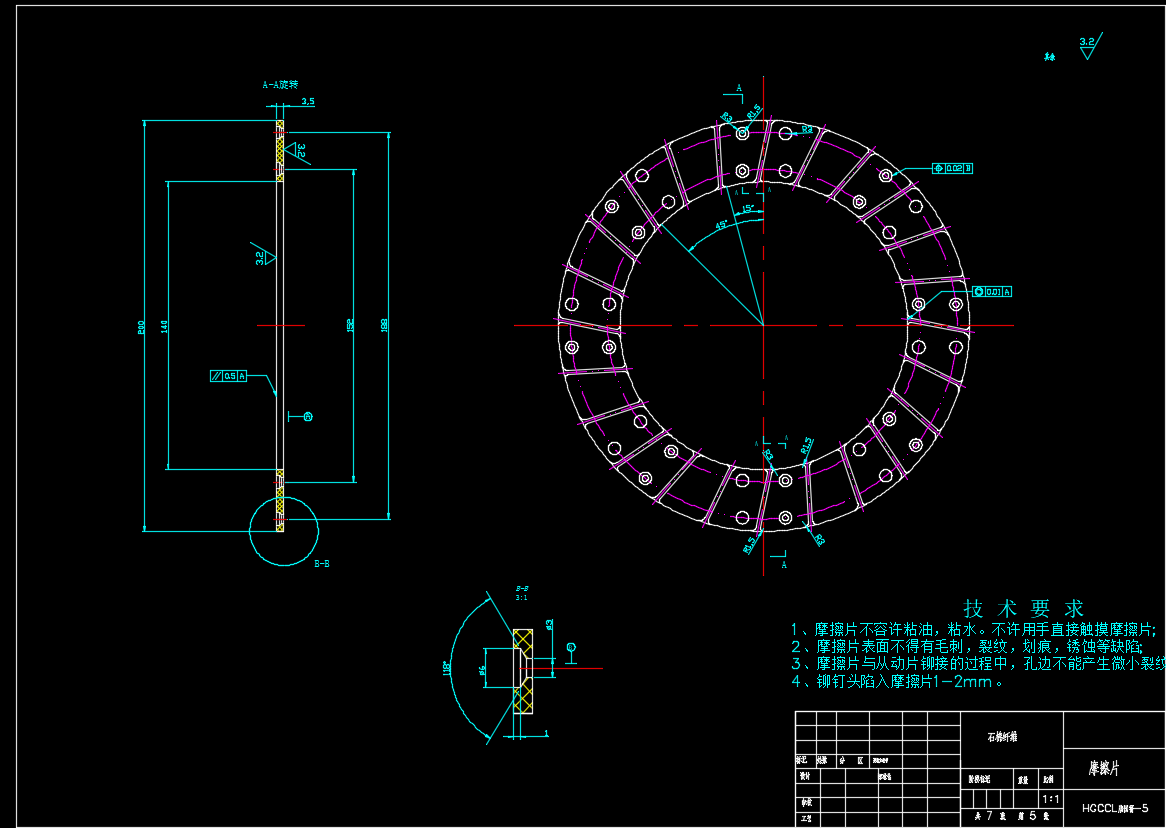Click the 3.5 thickness dimension

[x=307, y=101]
